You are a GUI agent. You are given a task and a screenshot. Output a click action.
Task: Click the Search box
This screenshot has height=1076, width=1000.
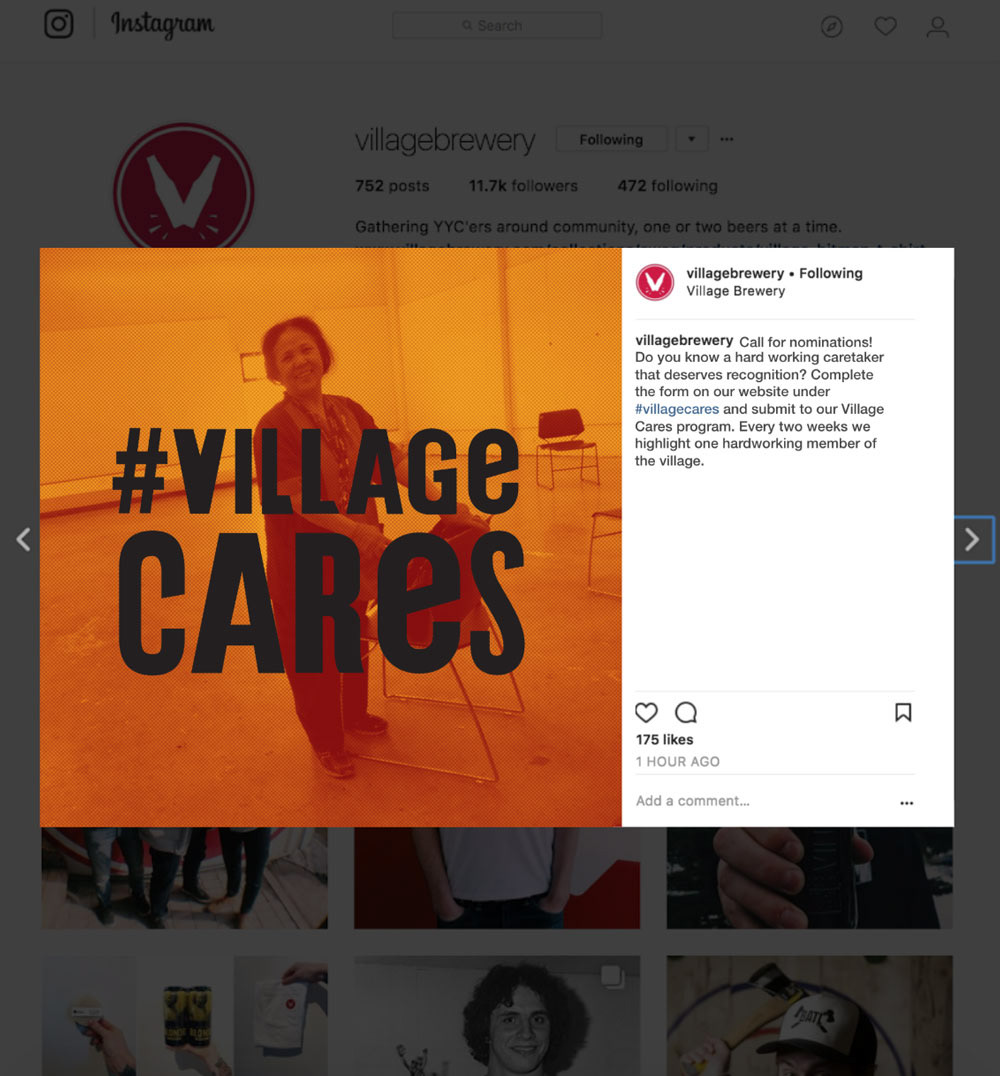(497, 25)
